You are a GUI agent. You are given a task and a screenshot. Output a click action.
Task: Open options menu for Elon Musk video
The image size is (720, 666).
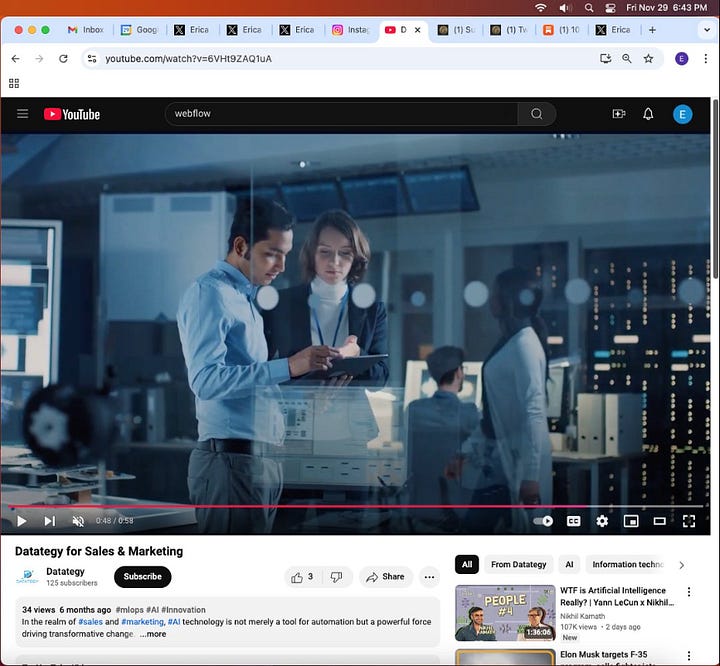[x=689, y=656]
